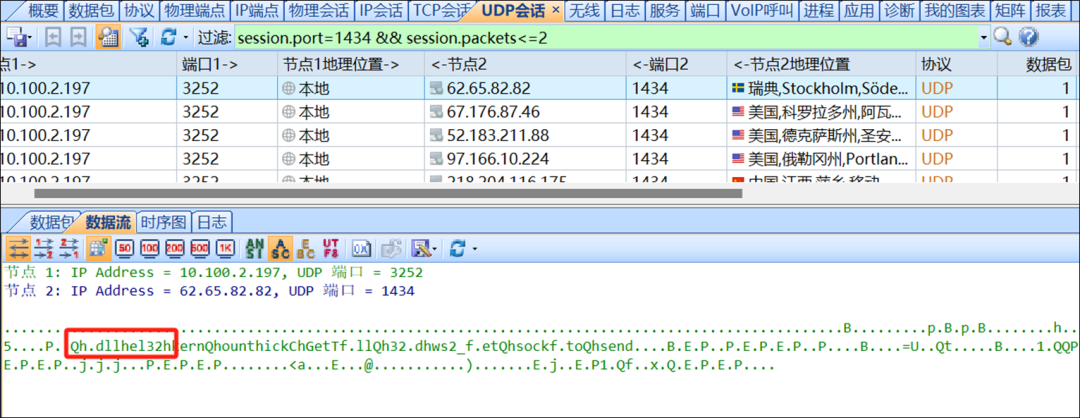Limit display to 50 bytes icon

125,247
